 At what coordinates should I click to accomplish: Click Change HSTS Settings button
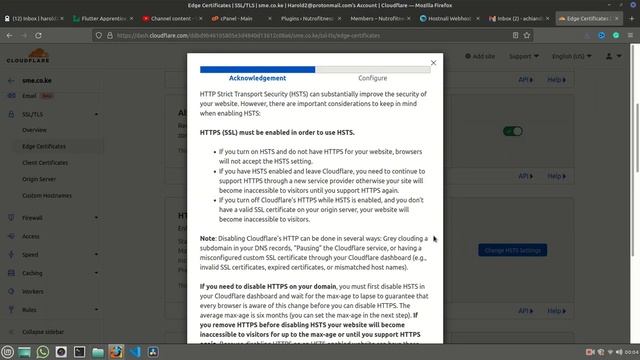click(513, 250)
